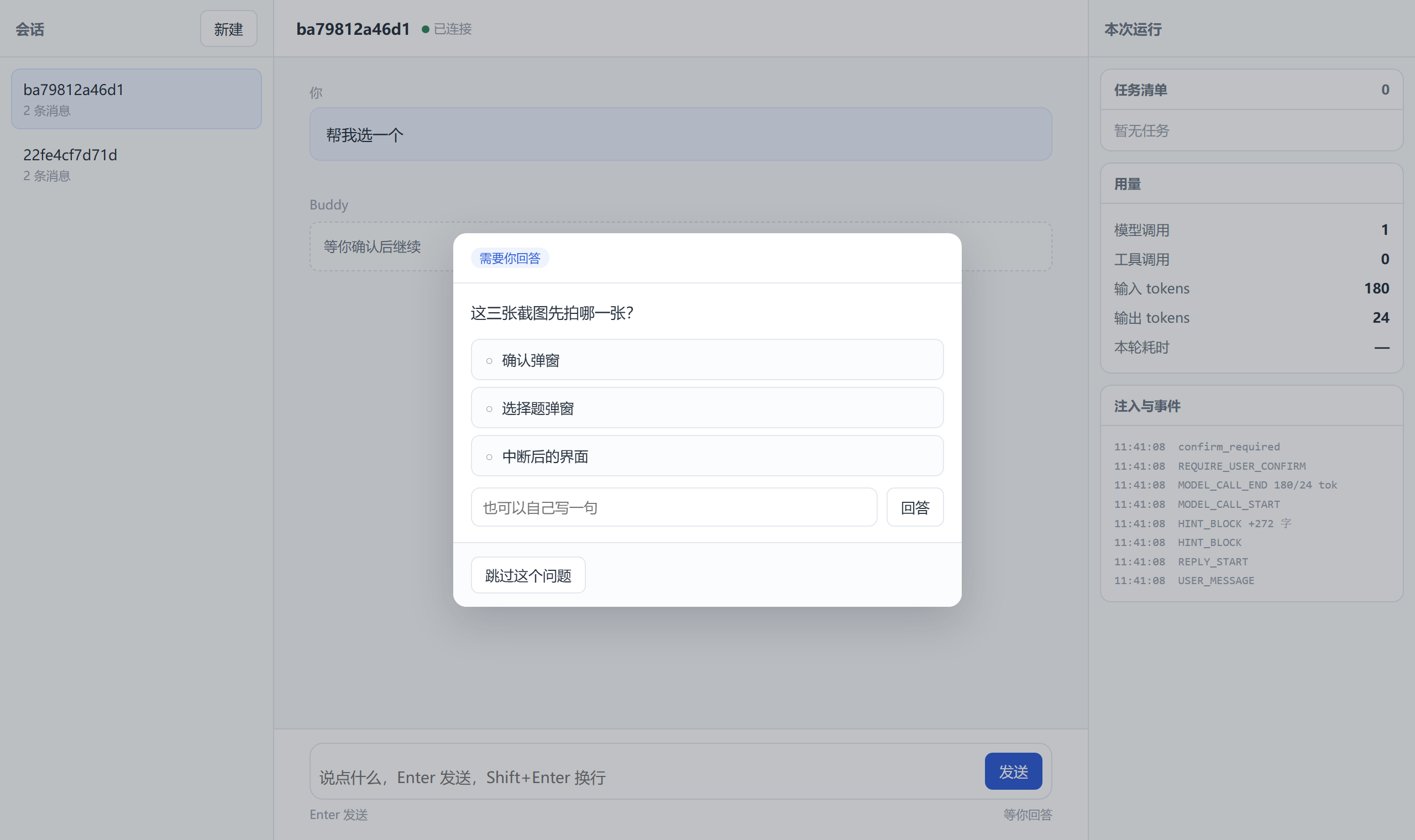Click the Buddy sender label
Viewport: 1415px width, 840px height.
click(x=329, y=205)
